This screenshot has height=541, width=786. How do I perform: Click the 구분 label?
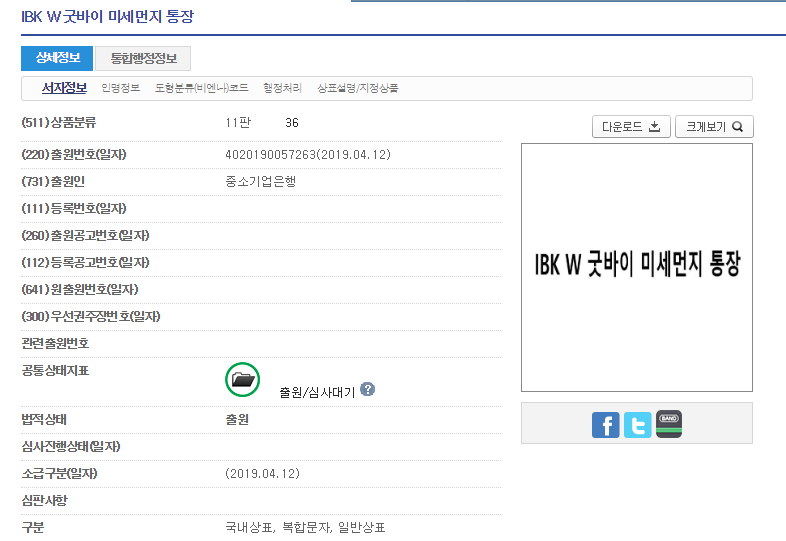pos(33,527)
